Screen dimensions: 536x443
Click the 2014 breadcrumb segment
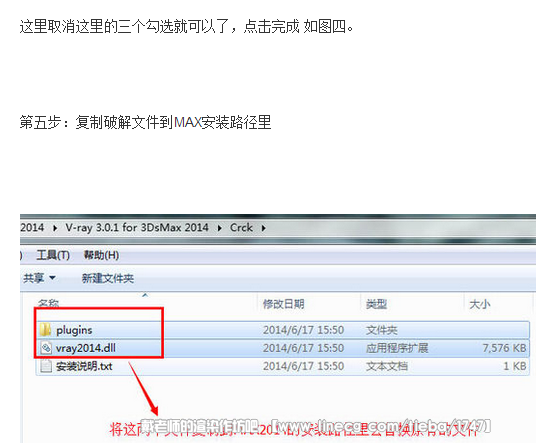[x=32, y=228]
